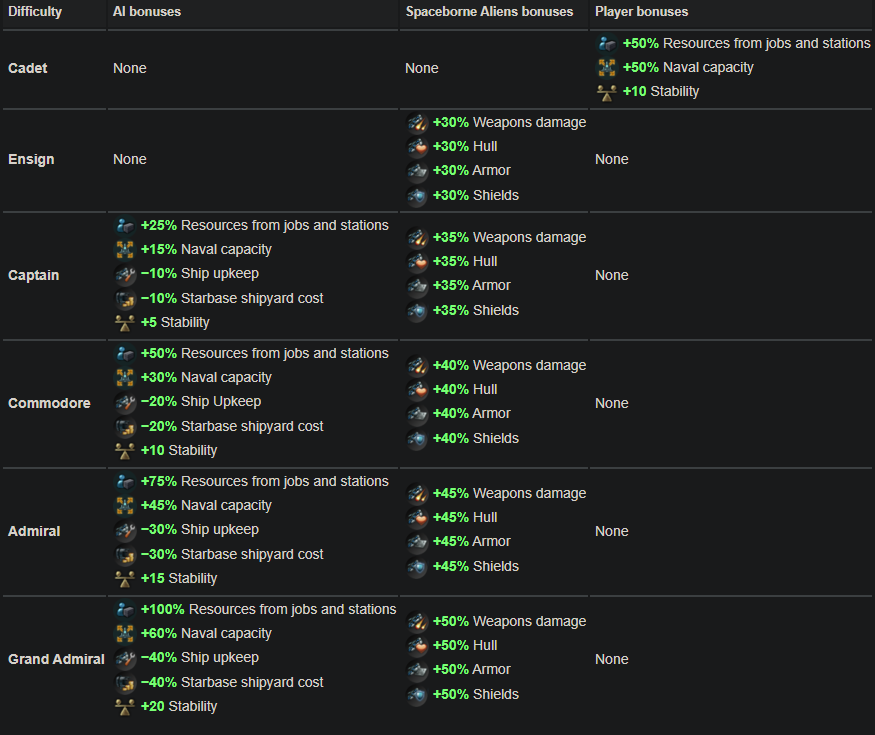Click the Stability icon in Cadet player bonuses
This screenshot has height=735, width=875.
(x=607, y=91)
